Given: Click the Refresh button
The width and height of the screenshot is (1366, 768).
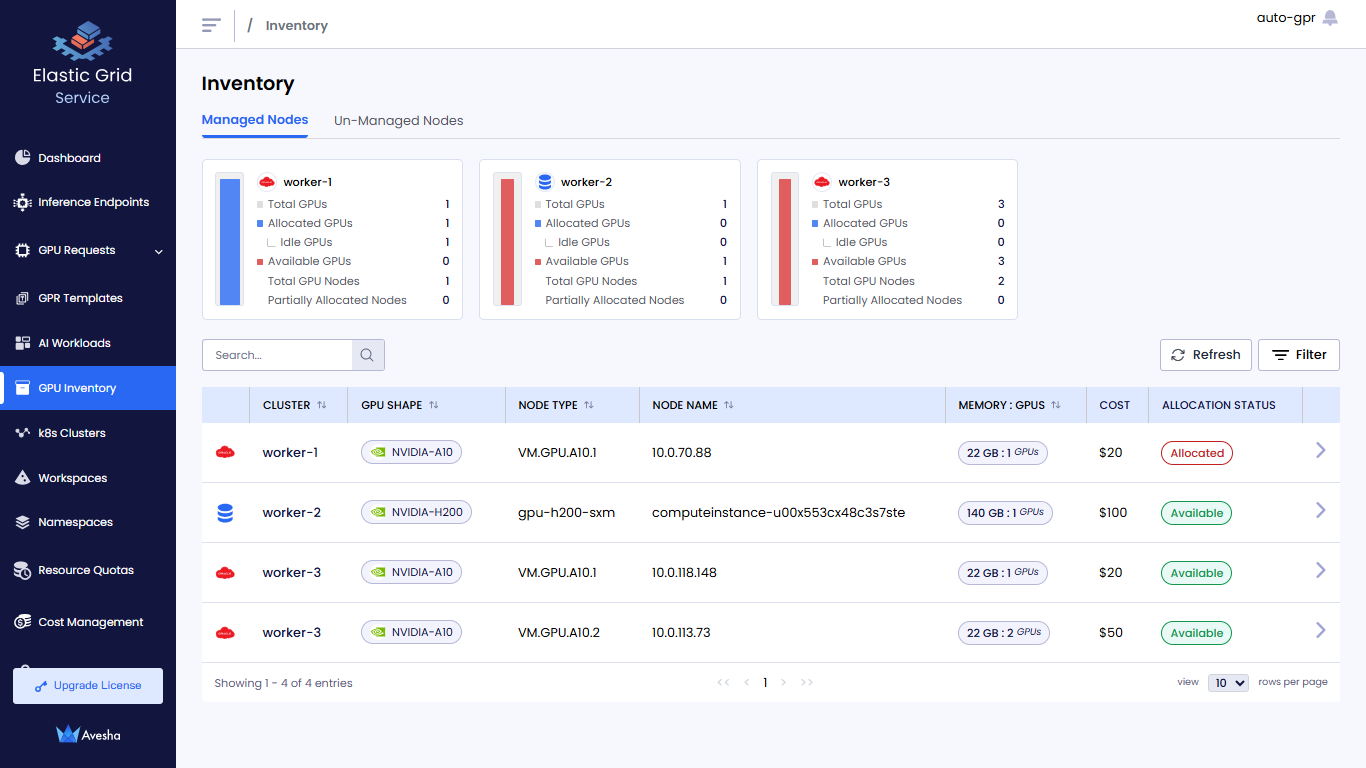Looking at the screenshot, I should tap(1205, 355).
